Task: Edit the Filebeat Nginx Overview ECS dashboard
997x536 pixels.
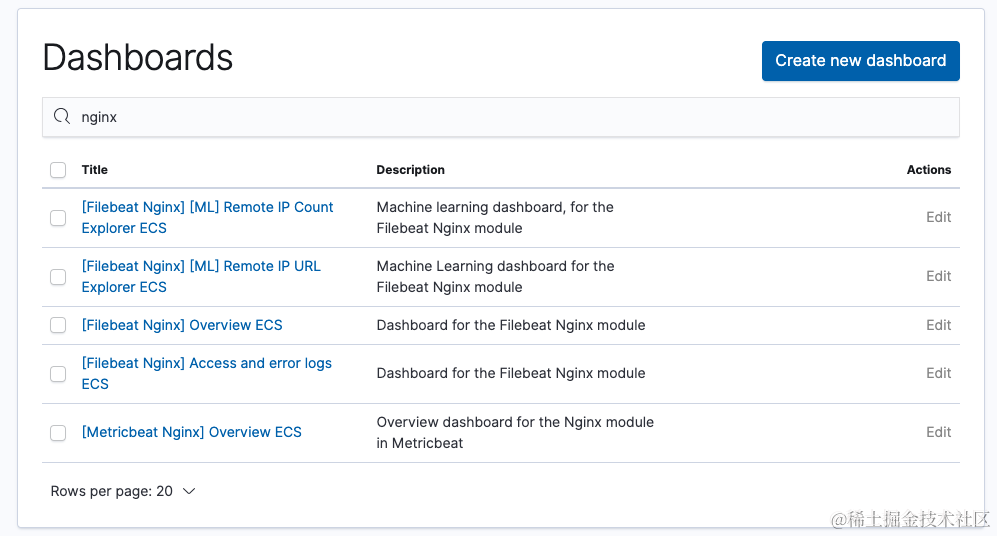Action: click(938, 325)
